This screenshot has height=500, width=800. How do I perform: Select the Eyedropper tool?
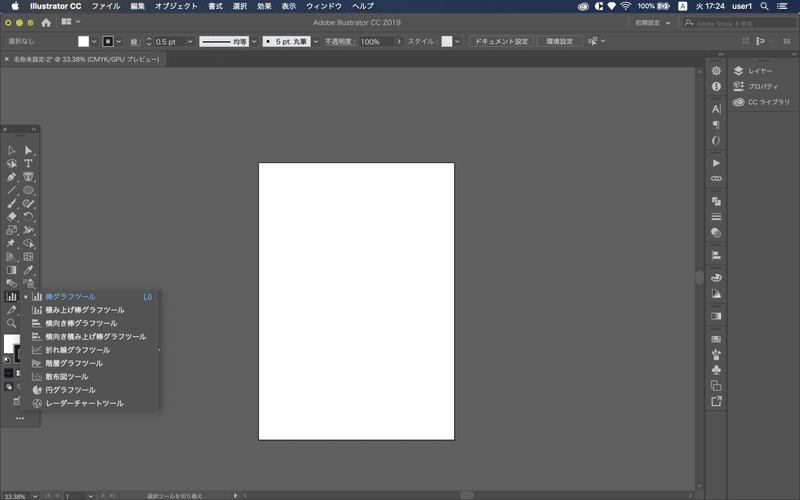[28, 270]
